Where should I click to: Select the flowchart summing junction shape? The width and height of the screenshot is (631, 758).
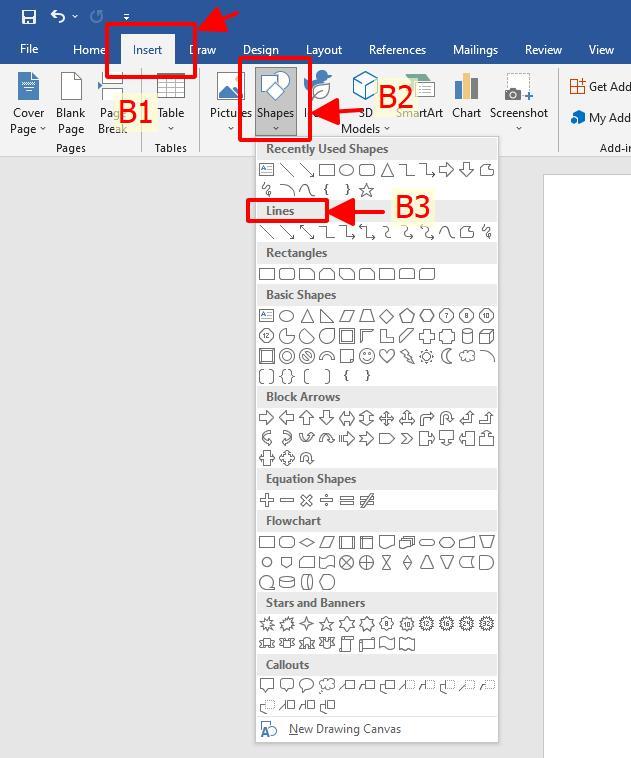[x=347, y=562]
